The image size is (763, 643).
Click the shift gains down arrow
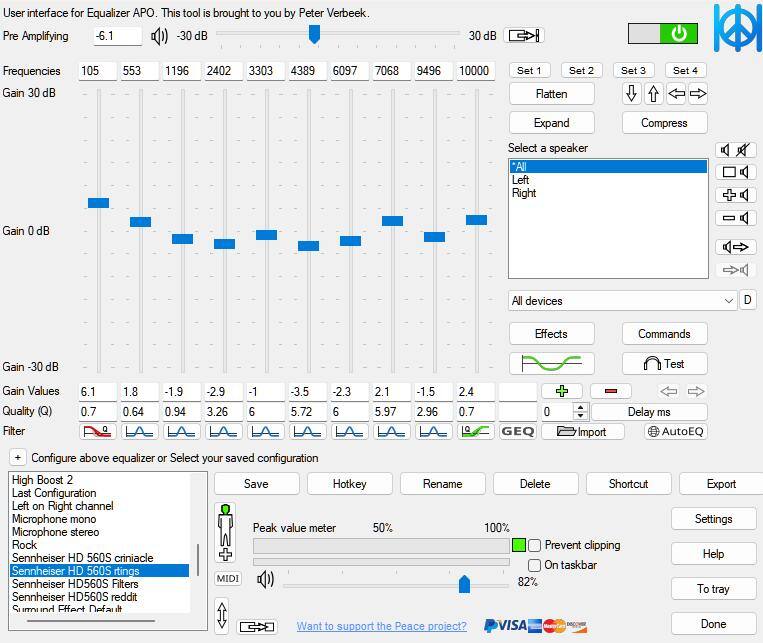point(631,94)
